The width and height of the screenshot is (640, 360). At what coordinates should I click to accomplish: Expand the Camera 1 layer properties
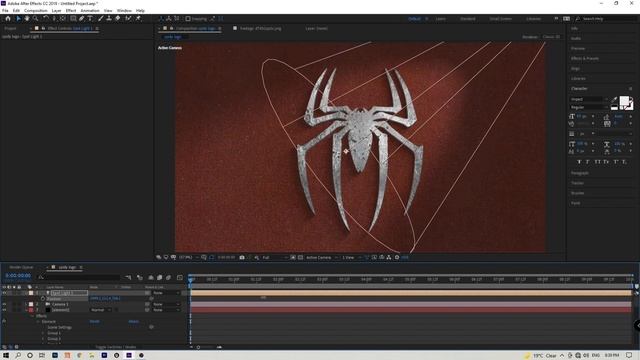(26, 304)
